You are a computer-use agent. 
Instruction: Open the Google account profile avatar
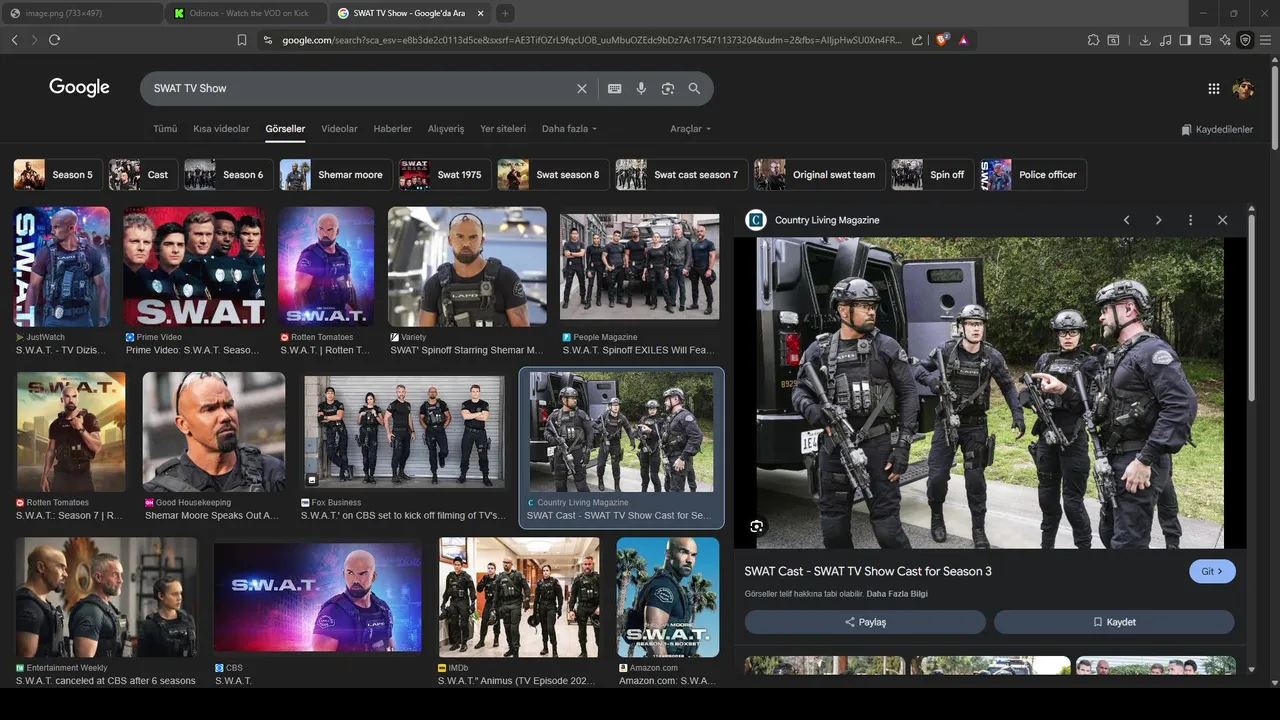coord(1243,88)
